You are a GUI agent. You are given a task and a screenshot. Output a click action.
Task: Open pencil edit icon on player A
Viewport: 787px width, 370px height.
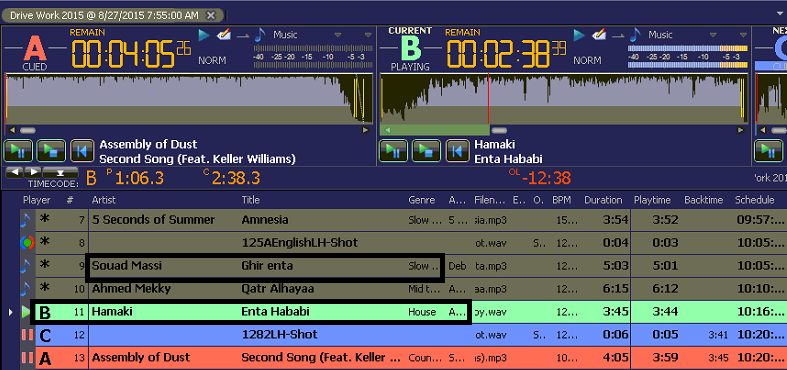[x=223, y=35]
